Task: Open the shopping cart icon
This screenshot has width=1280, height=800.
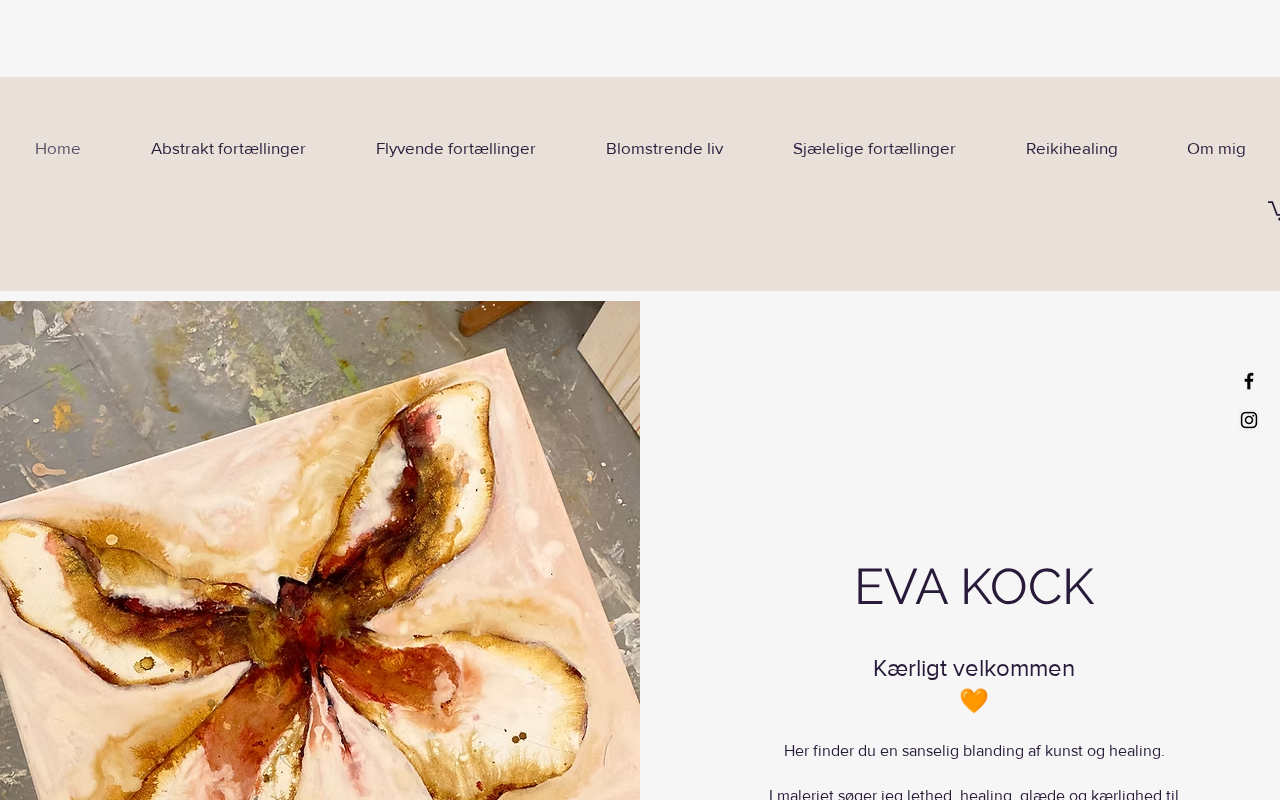Action: pyautogui.click(x=1274, y=209)
